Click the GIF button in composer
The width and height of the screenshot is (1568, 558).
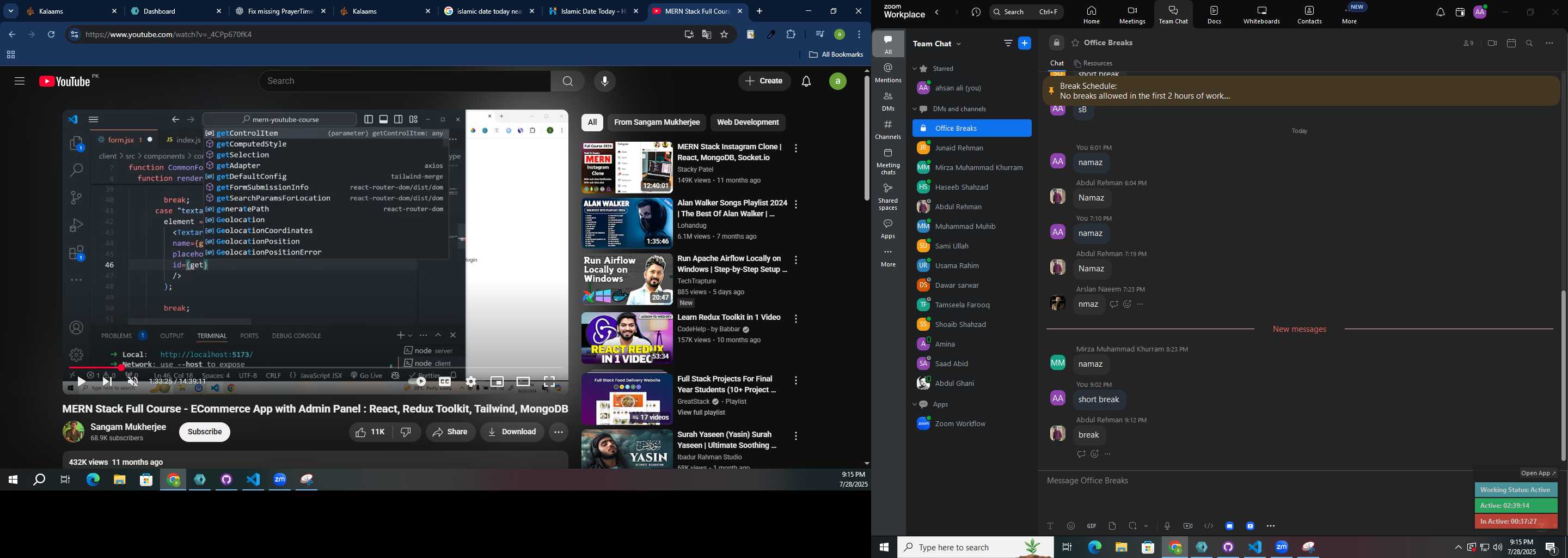point(1092,526)
